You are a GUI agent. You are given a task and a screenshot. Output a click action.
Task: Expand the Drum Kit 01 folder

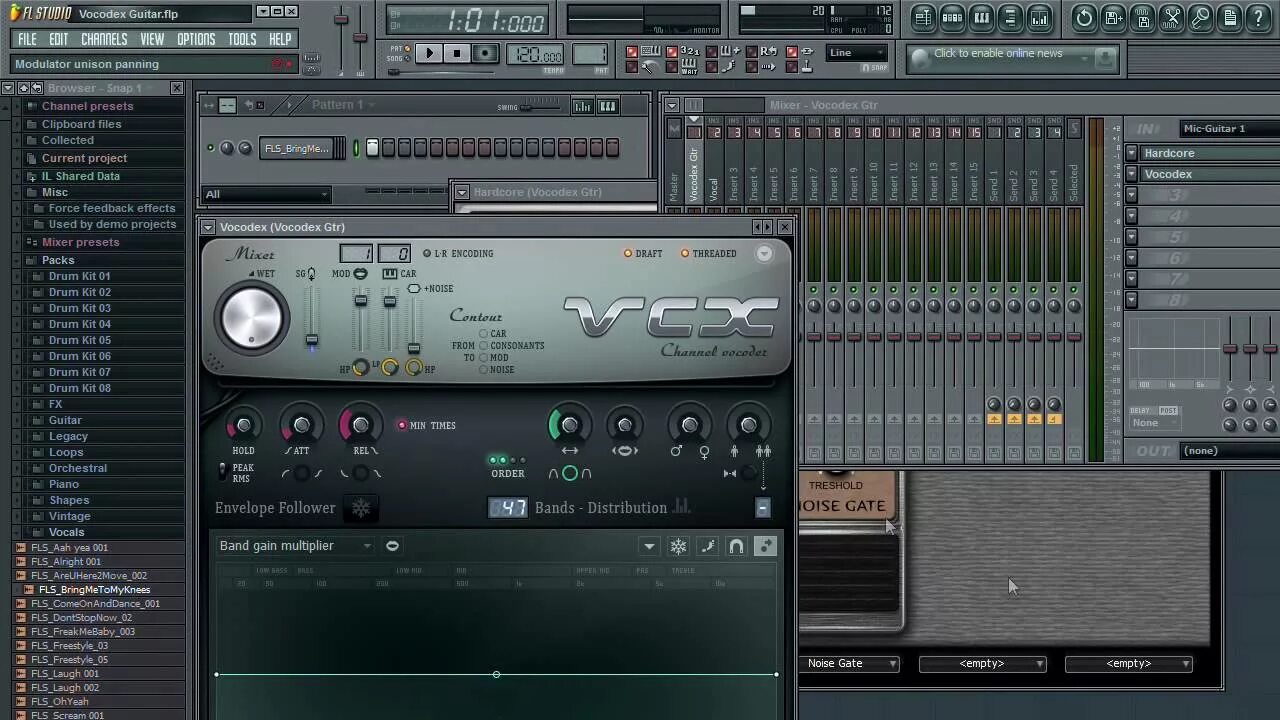click(79, 276)
